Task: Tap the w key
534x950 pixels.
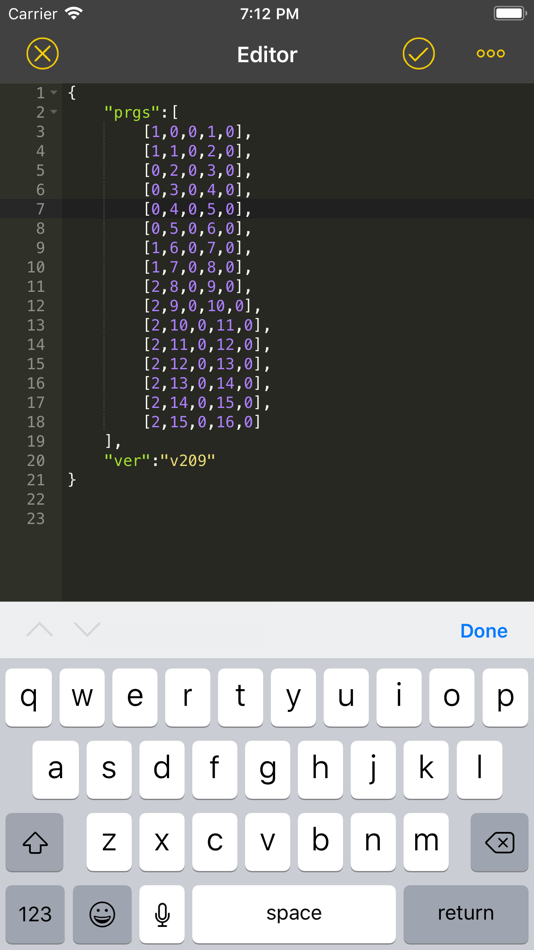Action: click(82, 697)
